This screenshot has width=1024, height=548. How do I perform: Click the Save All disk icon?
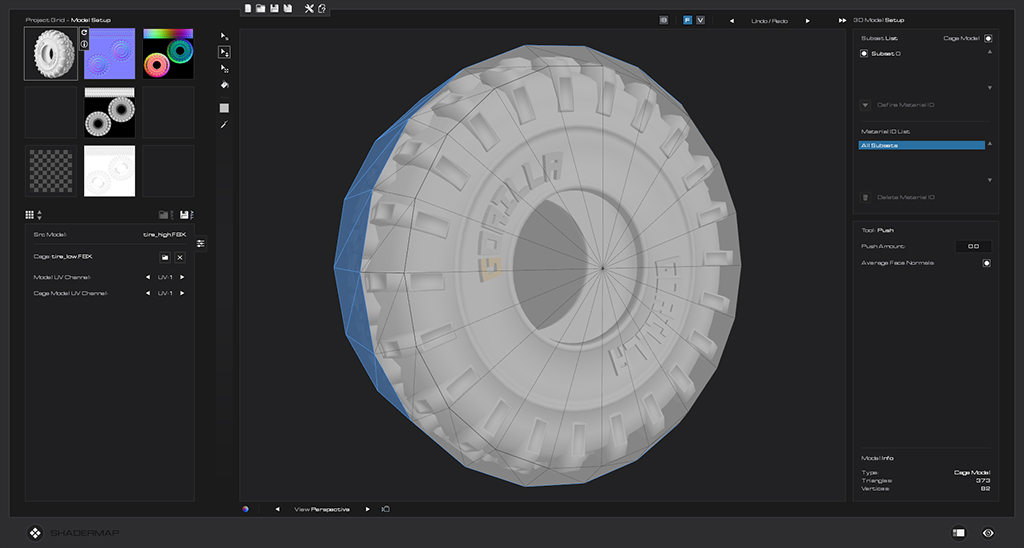tap(187, 214)
